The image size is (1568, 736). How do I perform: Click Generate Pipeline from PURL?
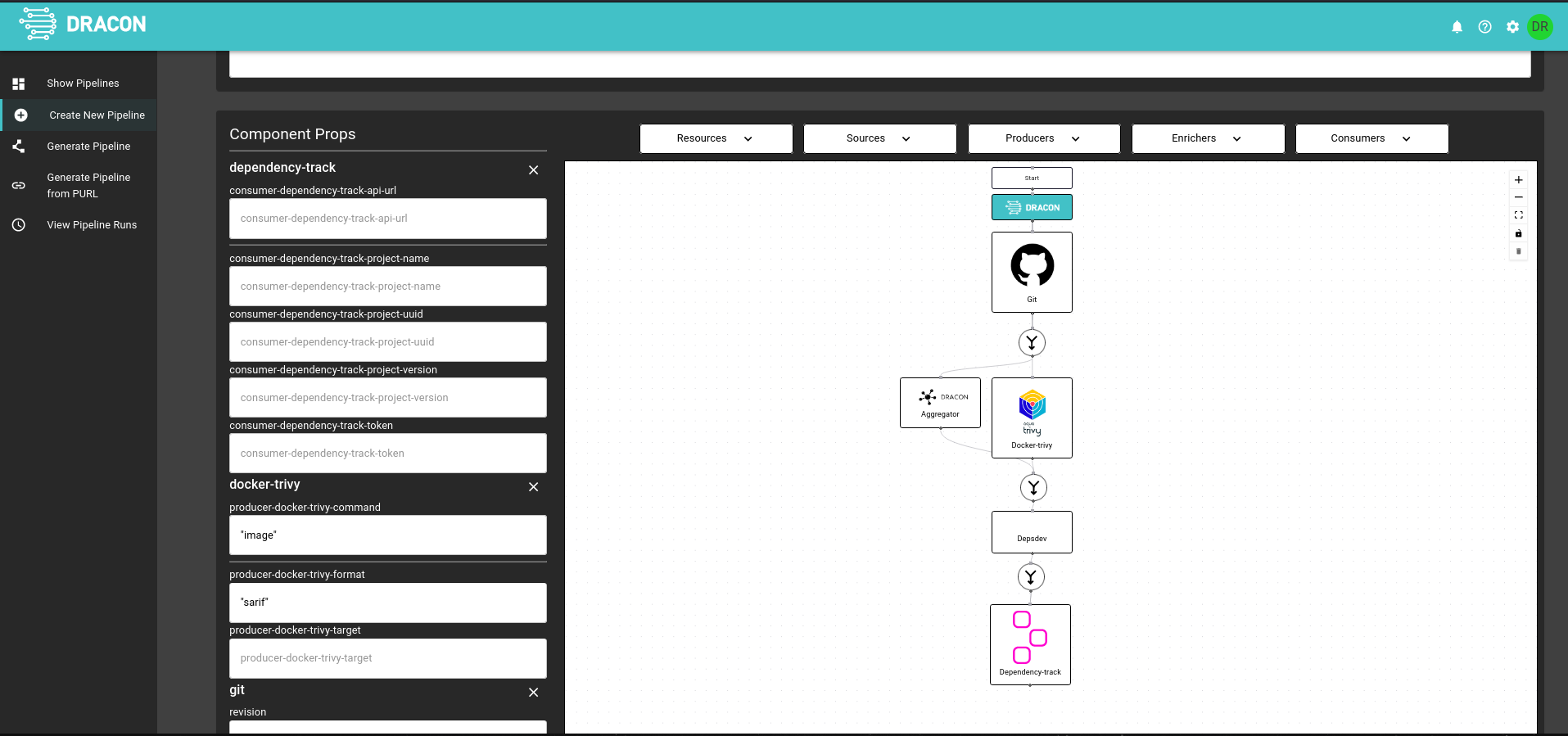click(88, 186)
